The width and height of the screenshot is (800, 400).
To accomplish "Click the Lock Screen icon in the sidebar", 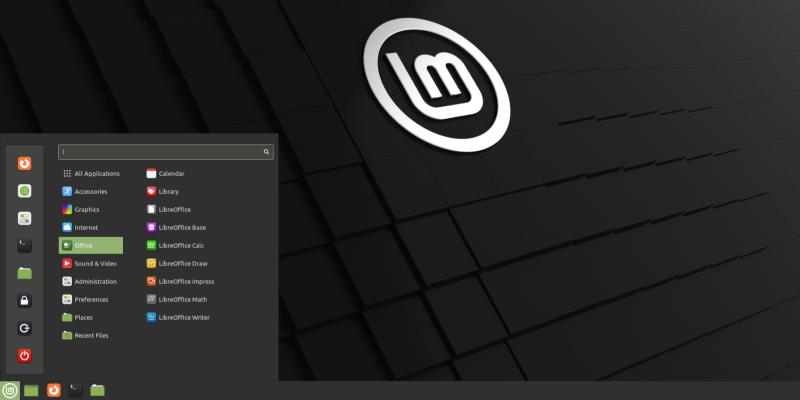I will [x=25, y=300].
